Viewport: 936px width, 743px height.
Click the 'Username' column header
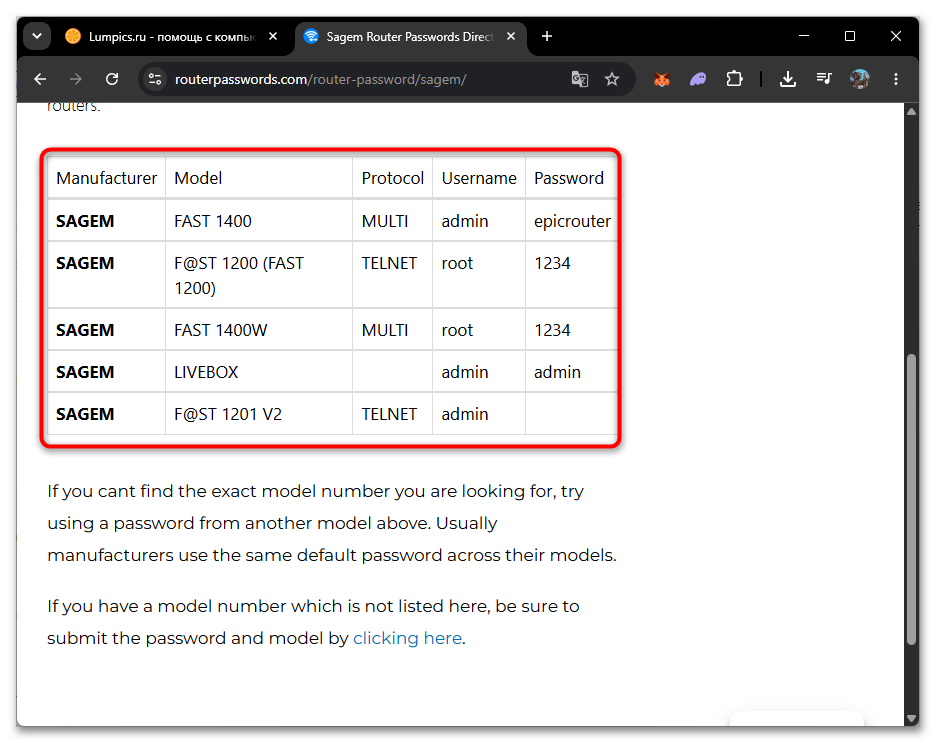pos(479,178)
